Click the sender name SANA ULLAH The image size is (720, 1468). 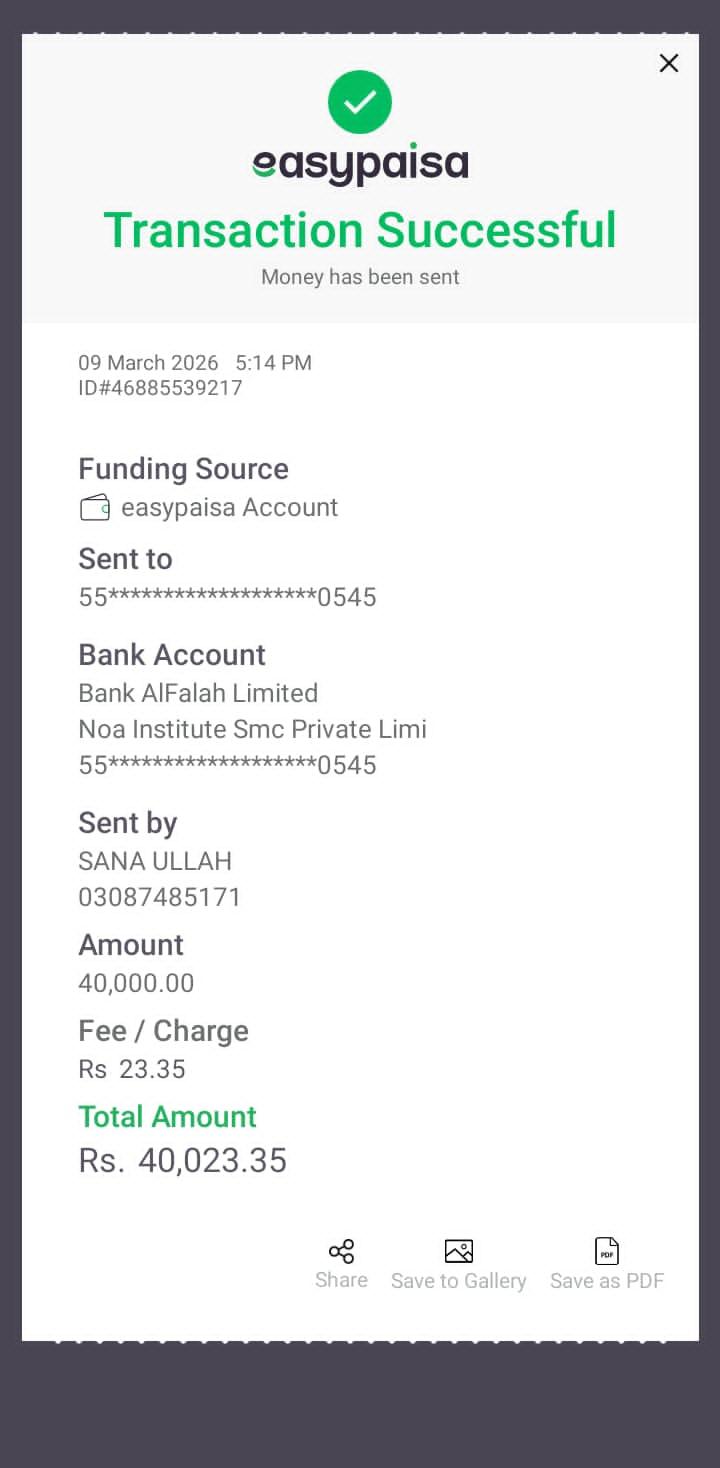155,861
